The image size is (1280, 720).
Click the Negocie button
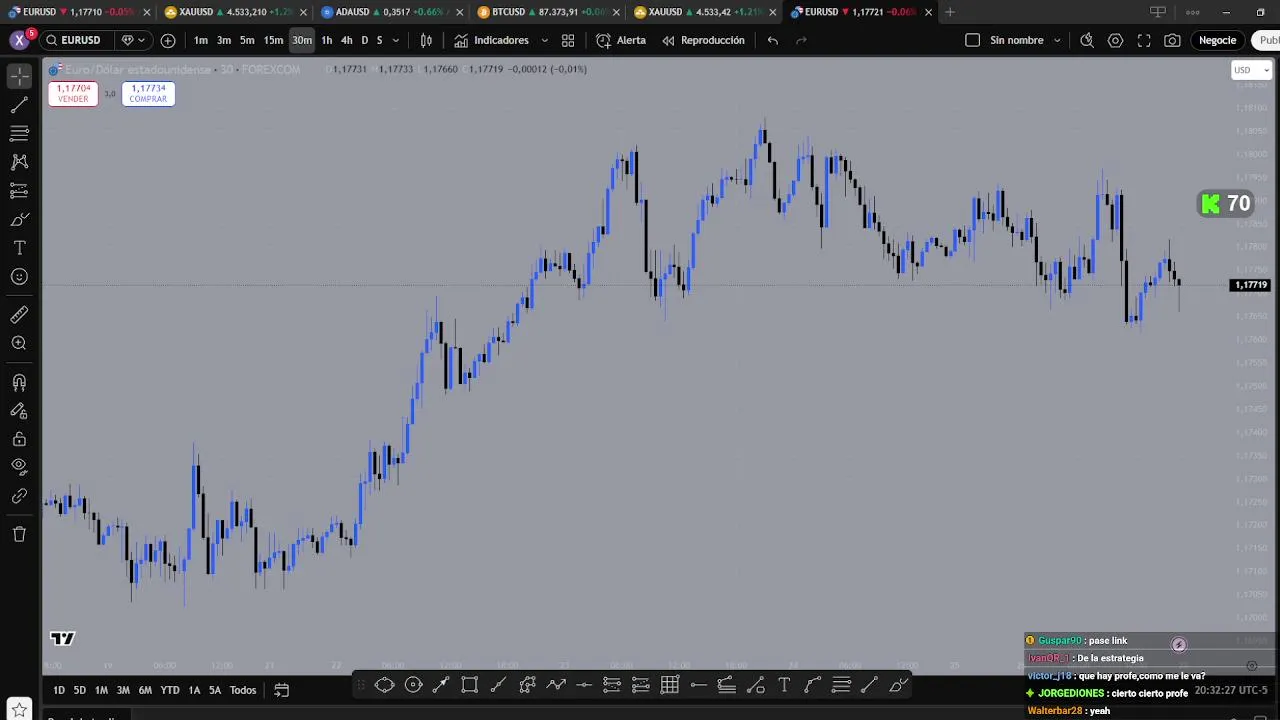(1217, 40)
